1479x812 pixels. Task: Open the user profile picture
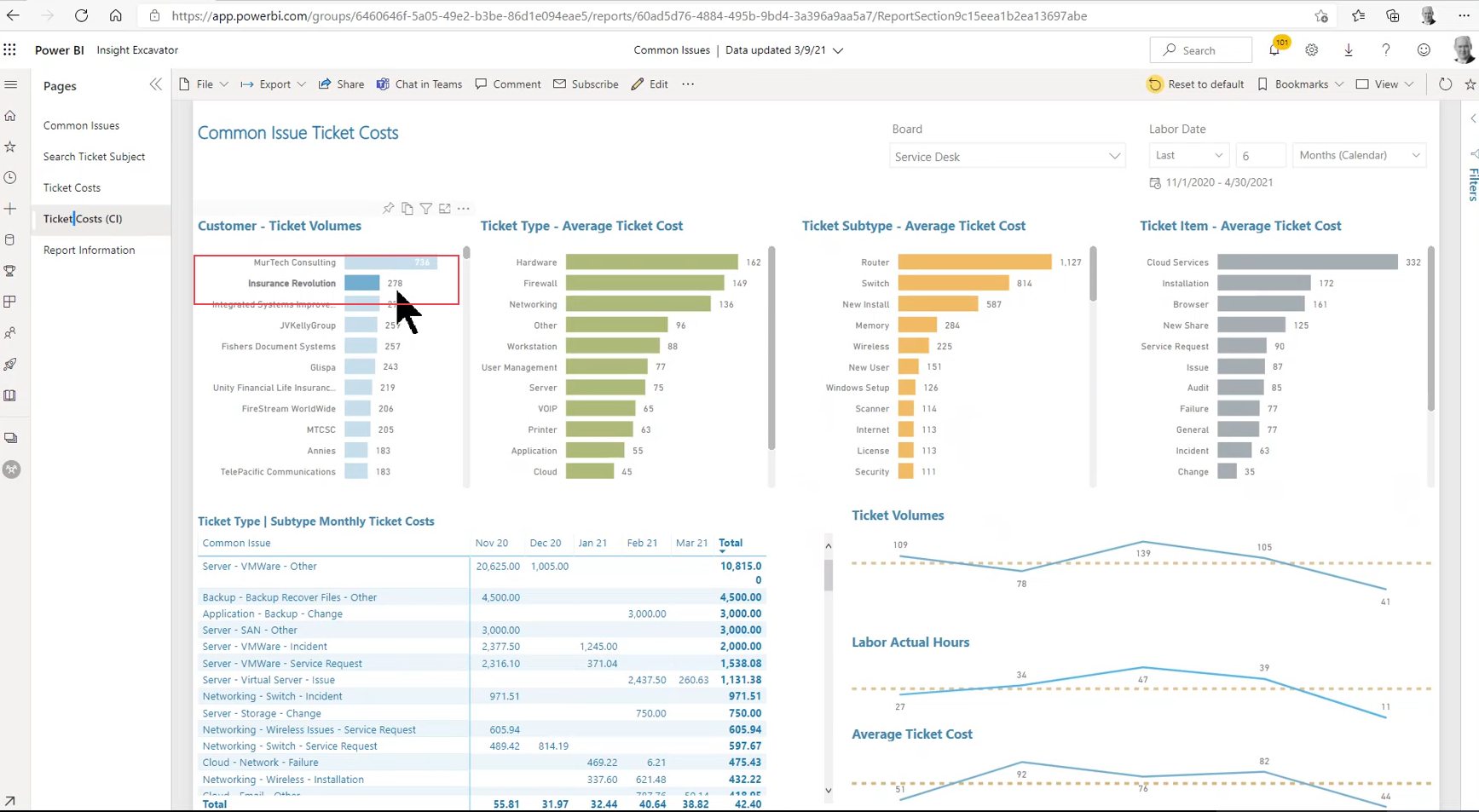(1463, 50)
